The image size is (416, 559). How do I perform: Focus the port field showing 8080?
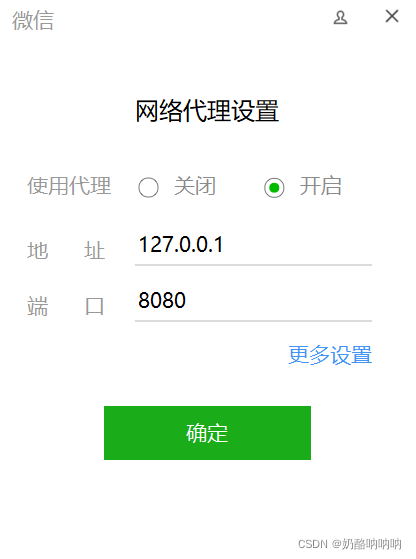[253, 301]
